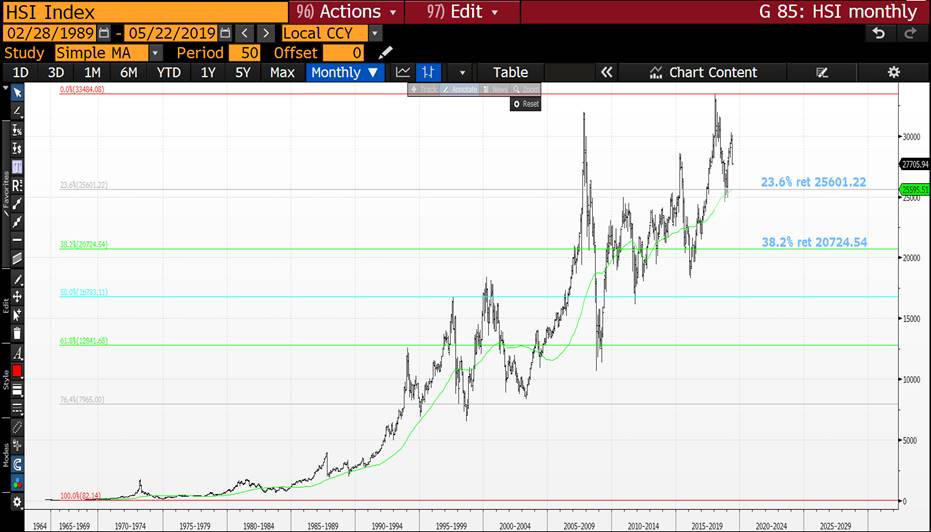Viewport: 931px width, 532px height.
Task: Select the highlighted Fibonacci retracement tool
Action: click(17, 167)
